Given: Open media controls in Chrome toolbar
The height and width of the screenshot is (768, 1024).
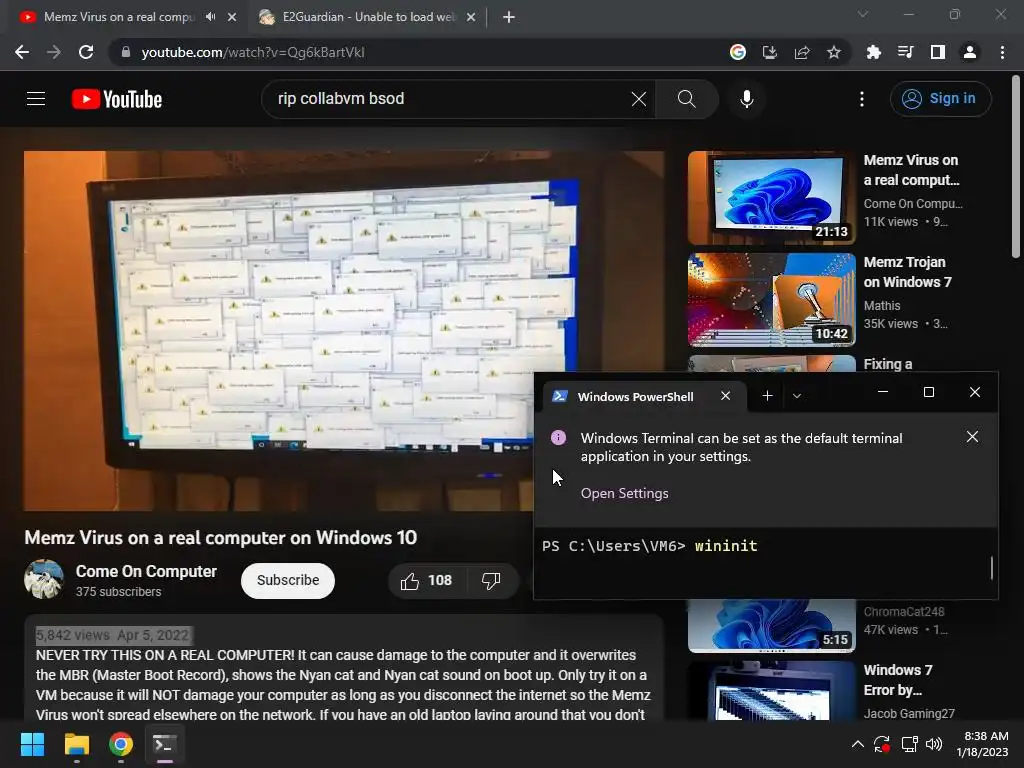Looking at the screenshot, I should click(905, 52).
